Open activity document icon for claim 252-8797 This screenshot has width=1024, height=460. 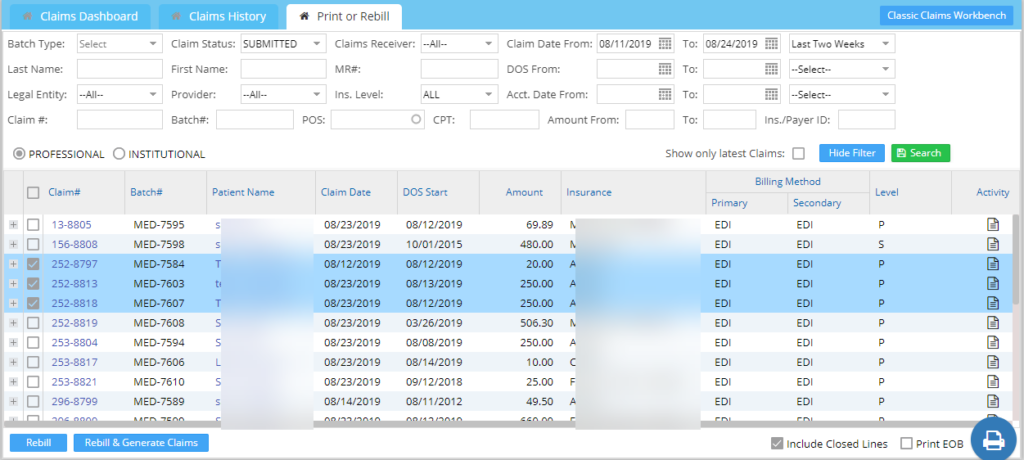coord(993,264)
